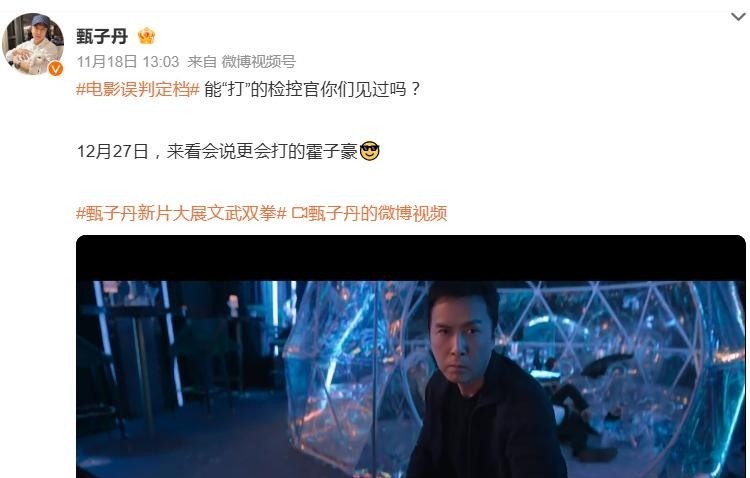Screen dimensions: 750x478
Task: Click the dark umbrella shape in video's right
Action: [x=607, y=365]
